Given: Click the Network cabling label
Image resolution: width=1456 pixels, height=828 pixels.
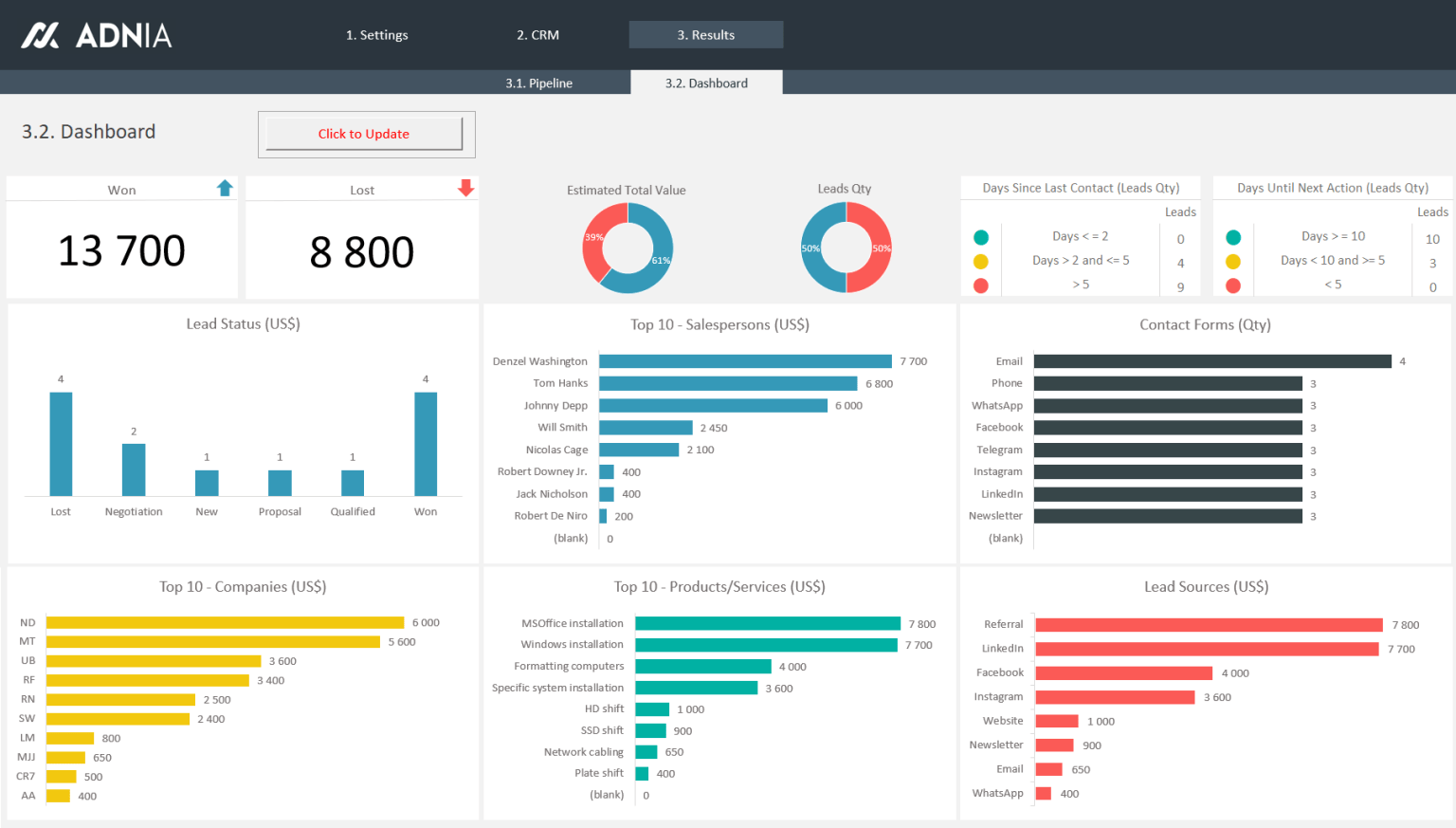Looking at the screenshot, I should [x=584, y=752].
